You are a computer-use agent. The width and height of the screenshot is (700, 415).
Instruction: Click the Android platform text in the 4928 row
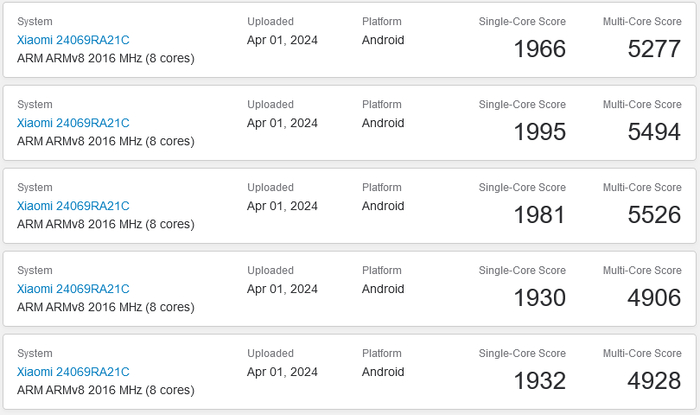[383, 372]
